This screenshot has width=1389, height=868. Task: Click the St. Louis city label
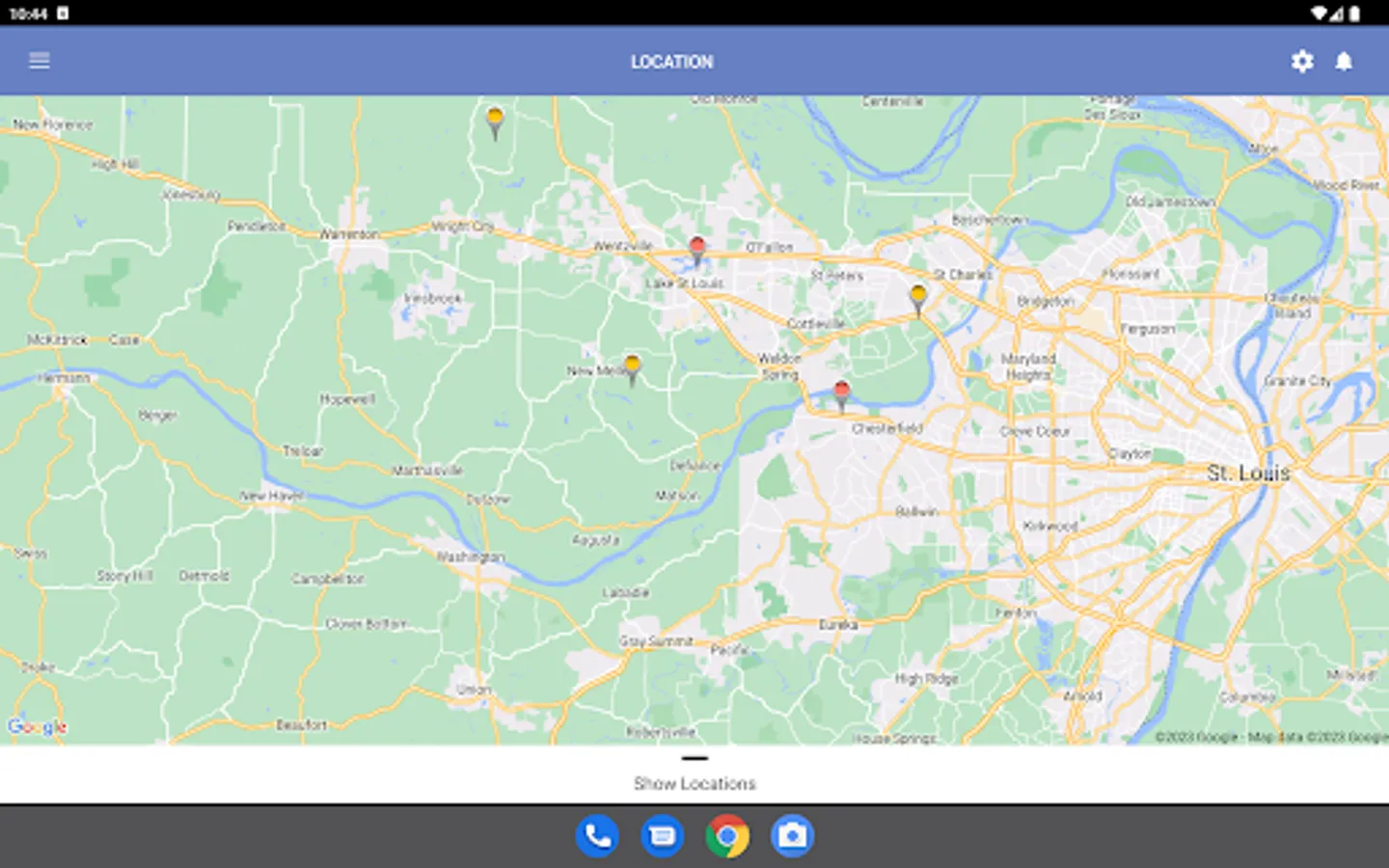pos(1248,473)
